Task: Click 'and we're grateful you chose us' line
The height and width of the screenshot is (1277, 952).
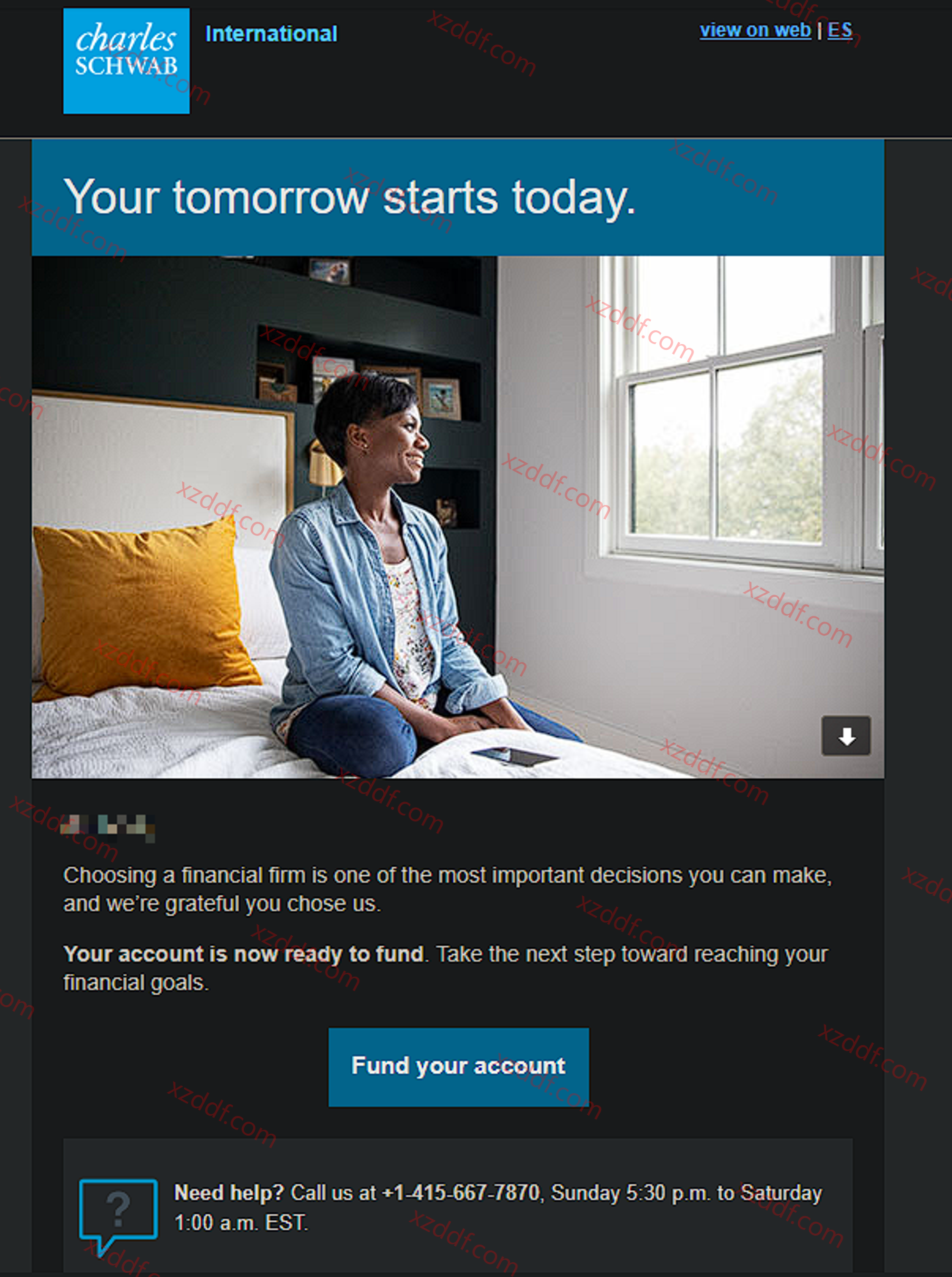Action: tap(222, 903)
